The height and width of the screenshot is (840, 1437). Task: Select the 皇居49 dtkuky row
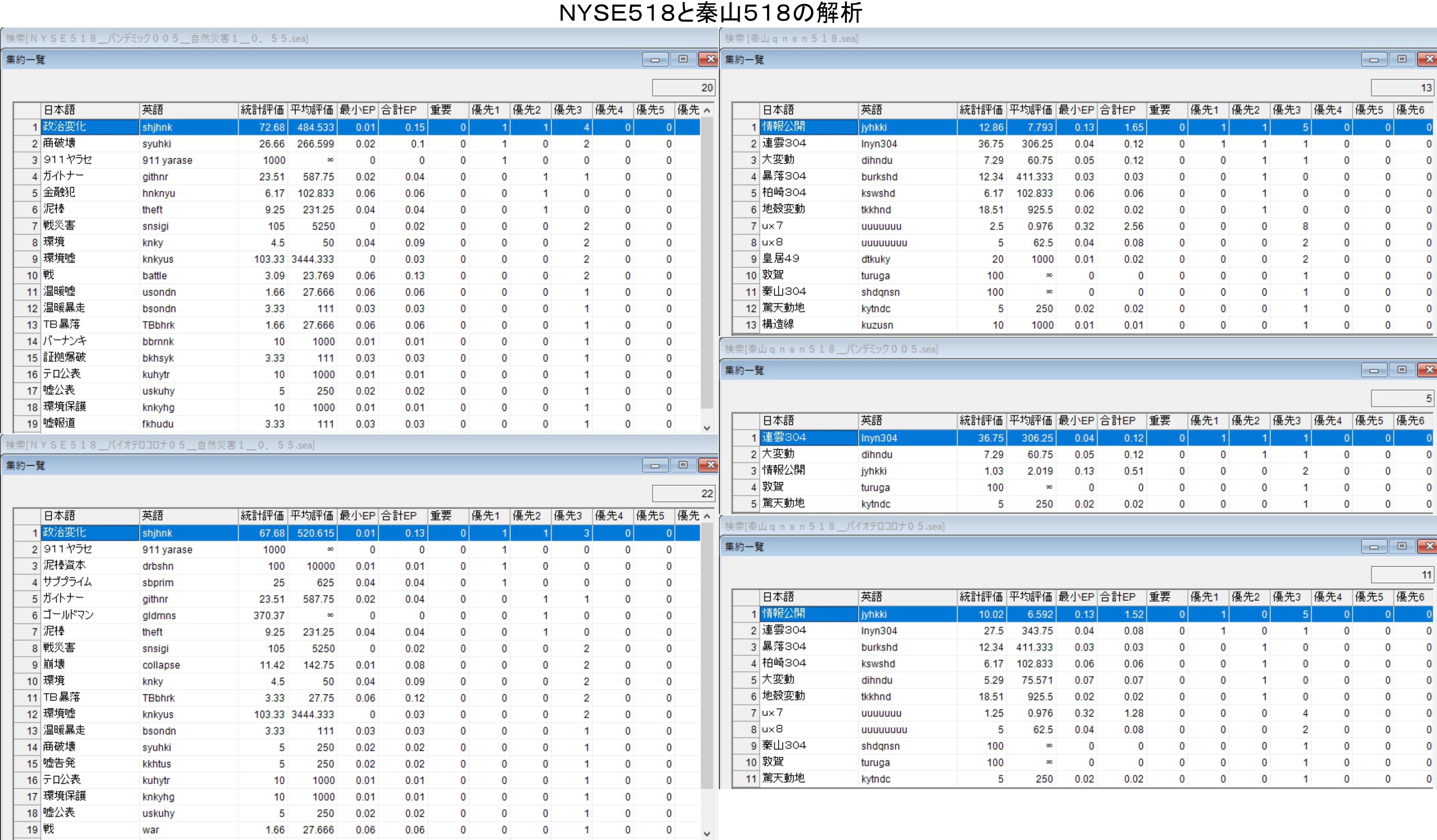pyautogui.click(x=810, y=259)
